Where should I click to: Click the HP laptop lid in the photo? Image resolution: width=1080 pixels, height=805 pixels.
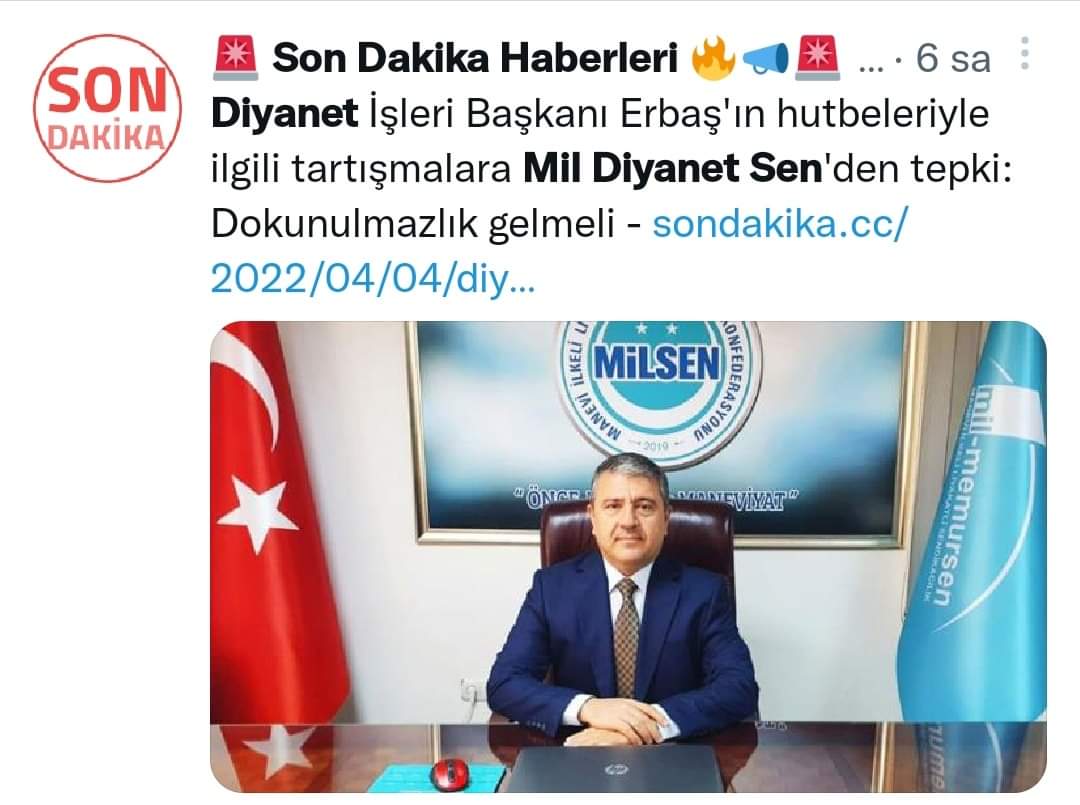pyautogui.click(x=612, y=770)
